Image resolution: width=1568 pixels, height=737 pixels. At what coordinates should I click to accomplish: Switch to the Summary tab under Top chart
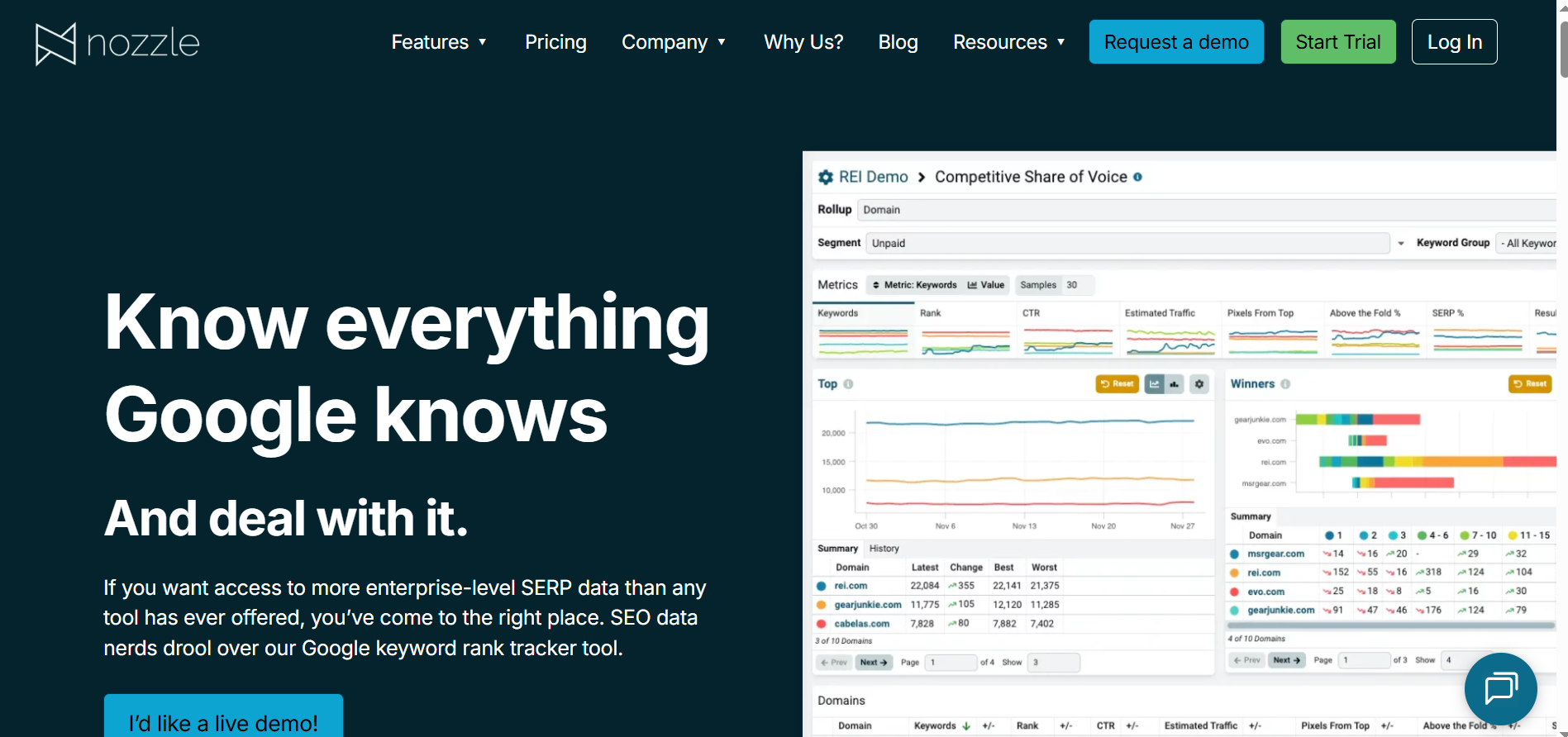coord(837,549)
